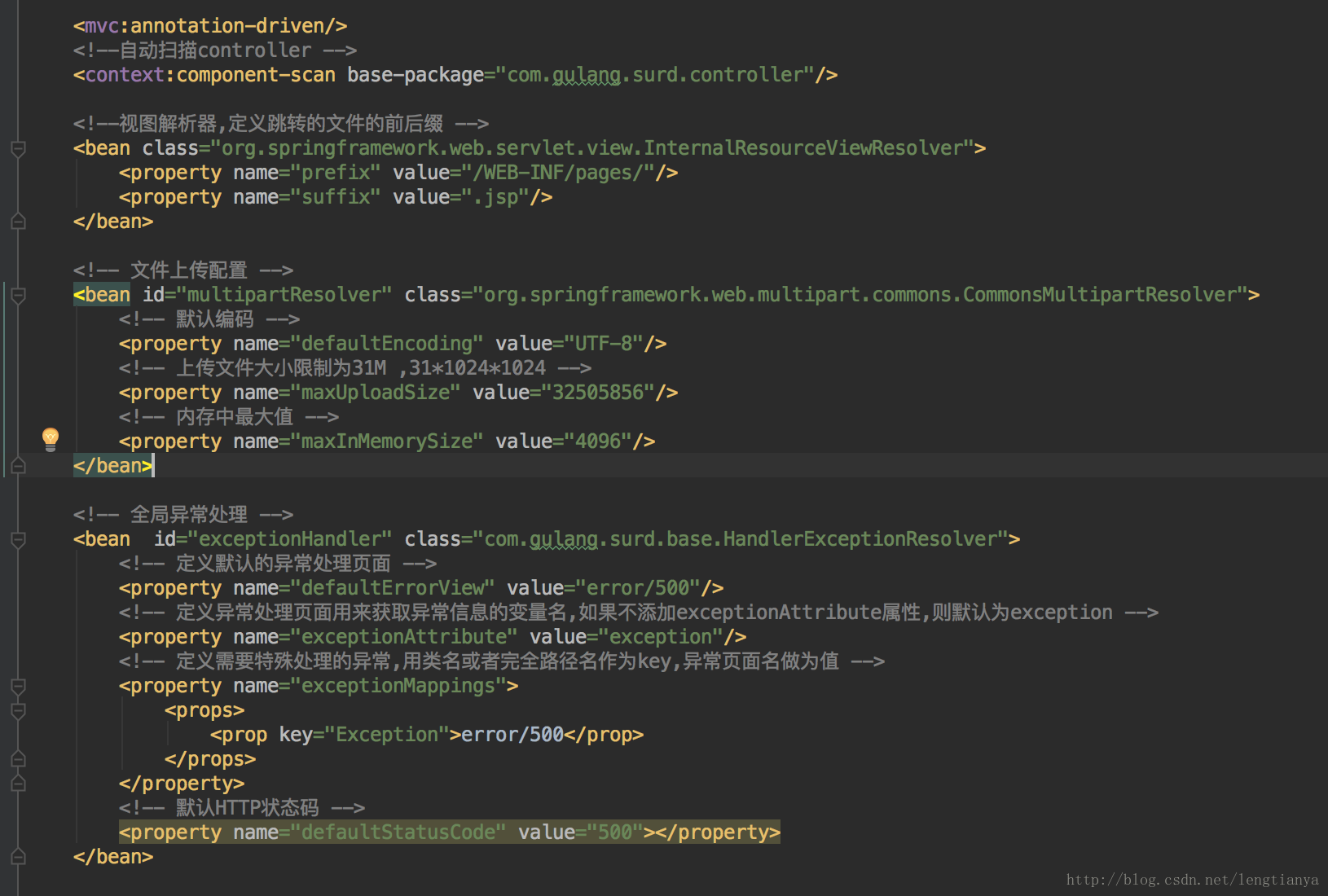1328x896 pixels.
Task: Click the comment '默认编码'
Action: click(x=209, y=319)
